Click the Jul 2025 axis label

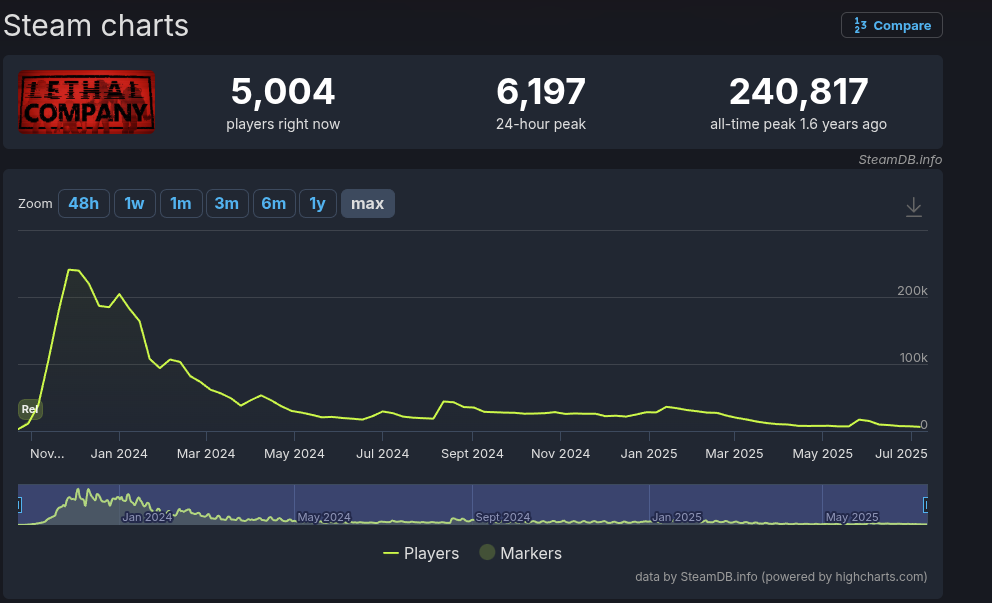click(x=901, y=454)
